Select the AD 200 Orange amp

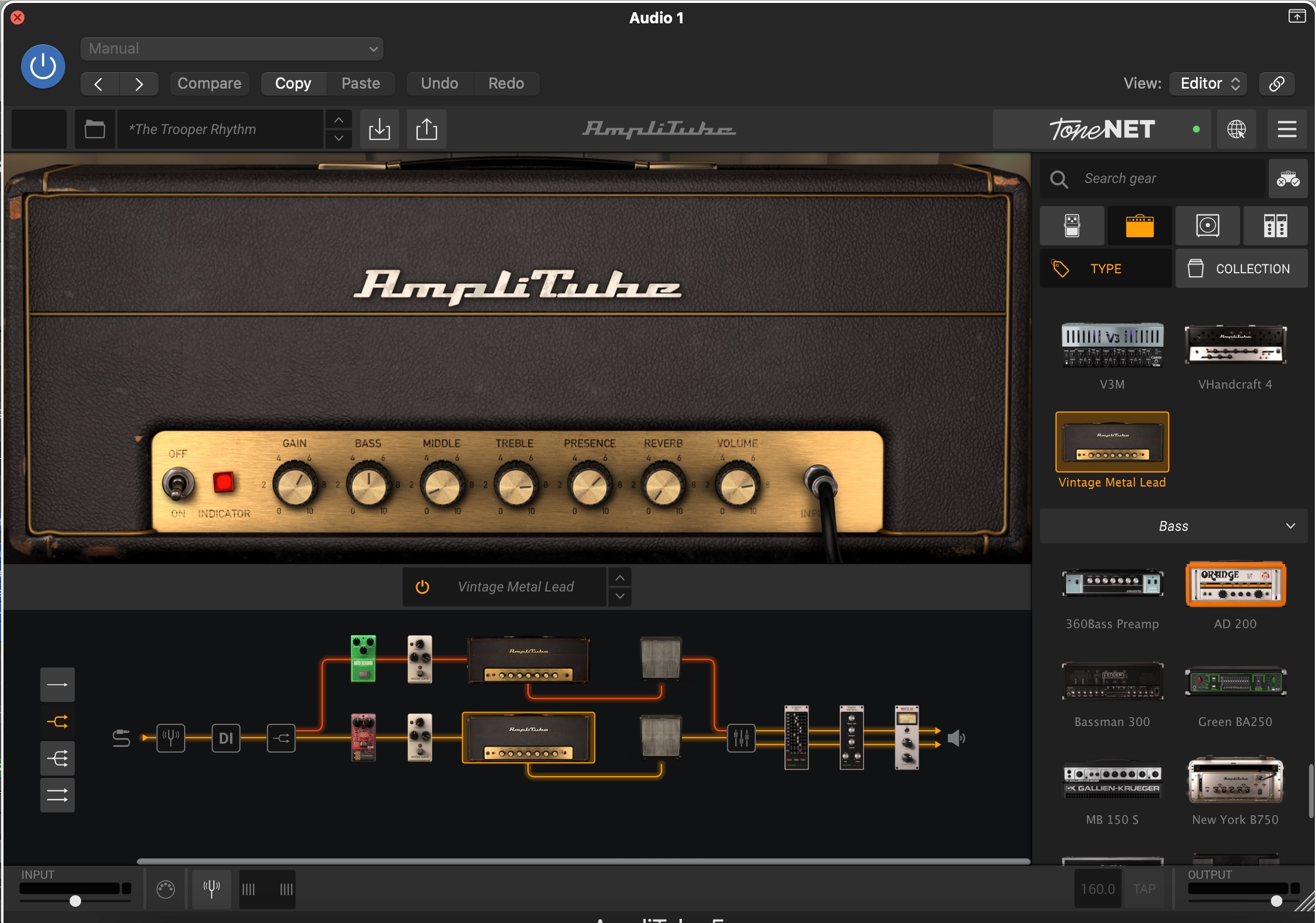click(1236, 584)
